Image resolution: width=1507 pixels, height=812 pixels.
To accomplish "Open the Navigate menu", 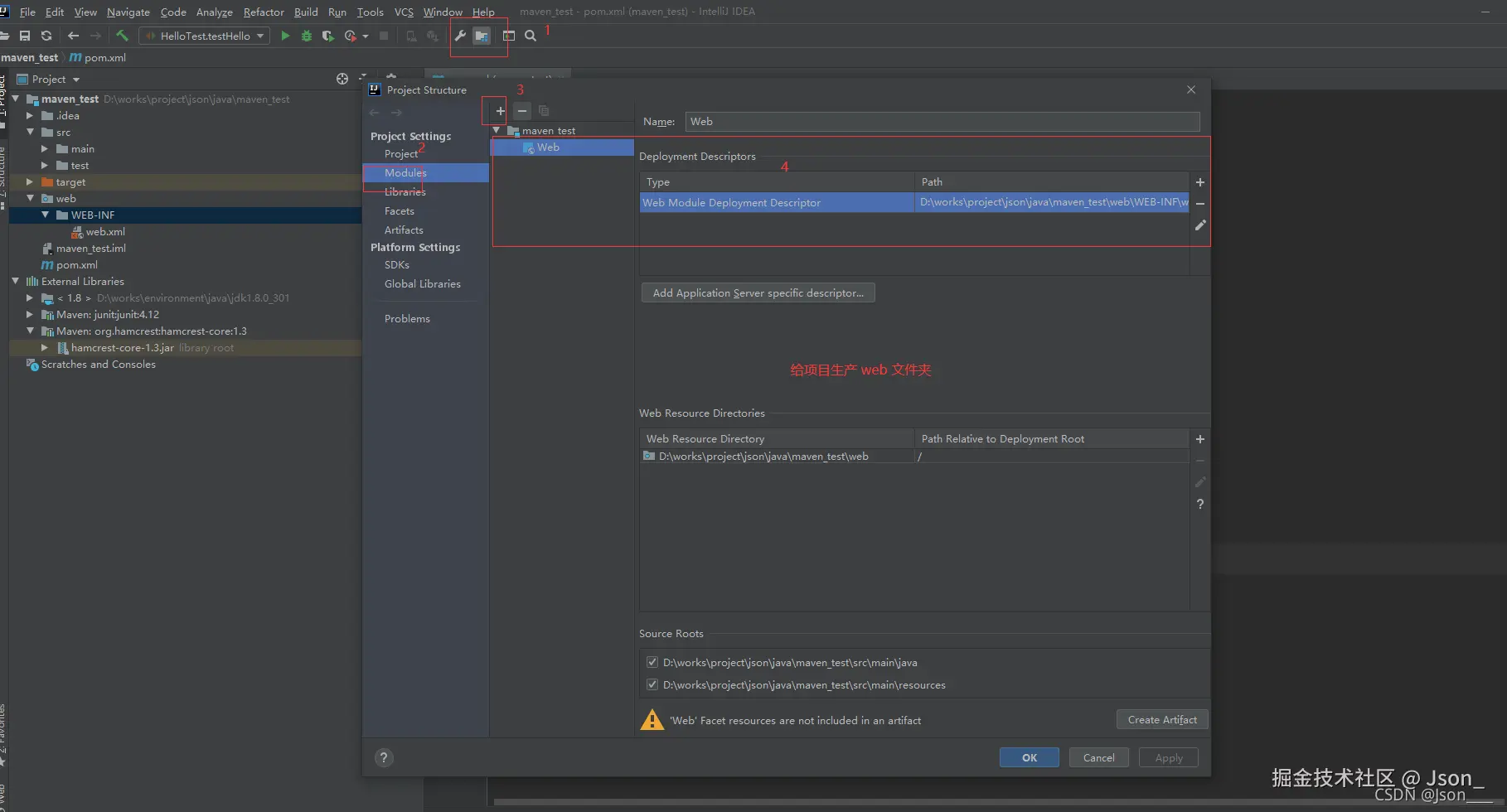I will pyautogui.click(x=128, y=12).
